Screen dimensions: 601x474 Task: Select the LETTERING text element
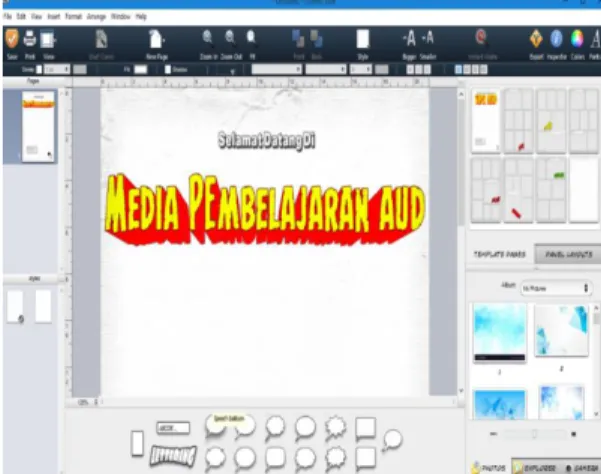tap(173, 456)
